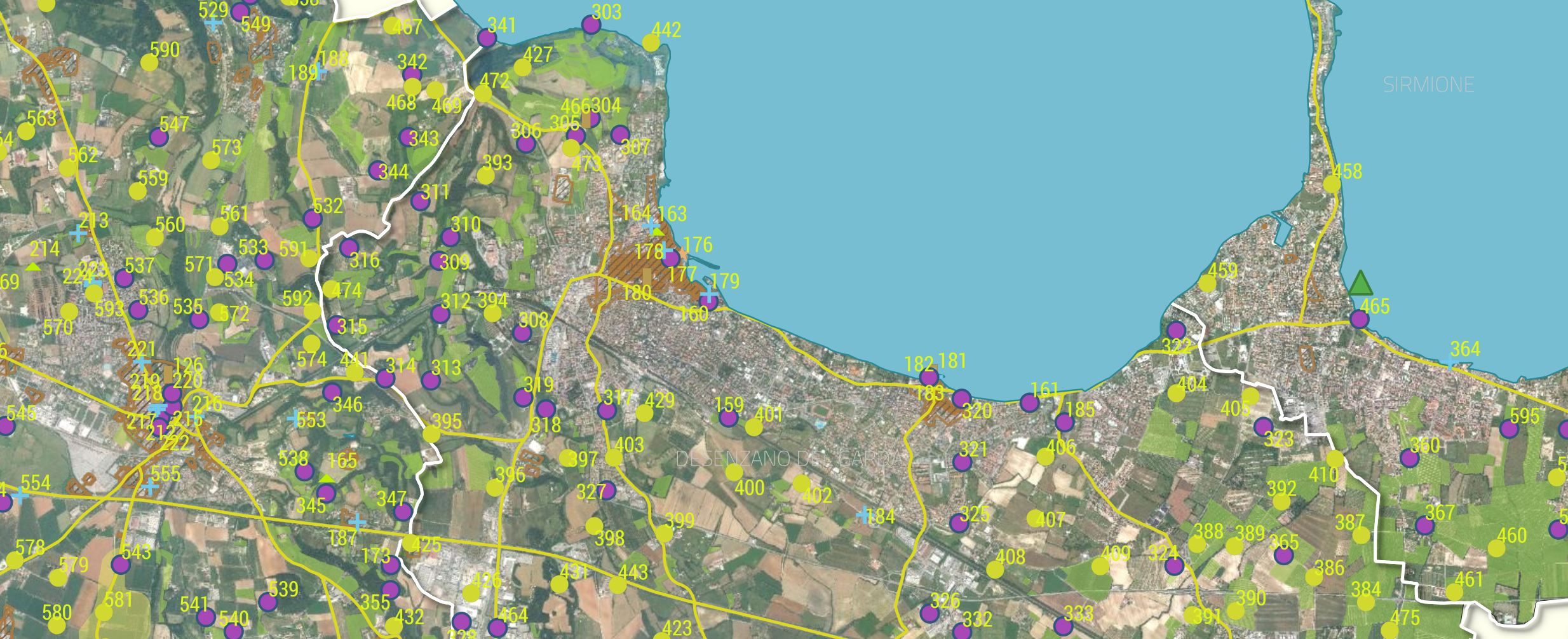Select the yellow marker labeled 573
The width and height of the screenshot is (1568, 639).
click(211, 160)
